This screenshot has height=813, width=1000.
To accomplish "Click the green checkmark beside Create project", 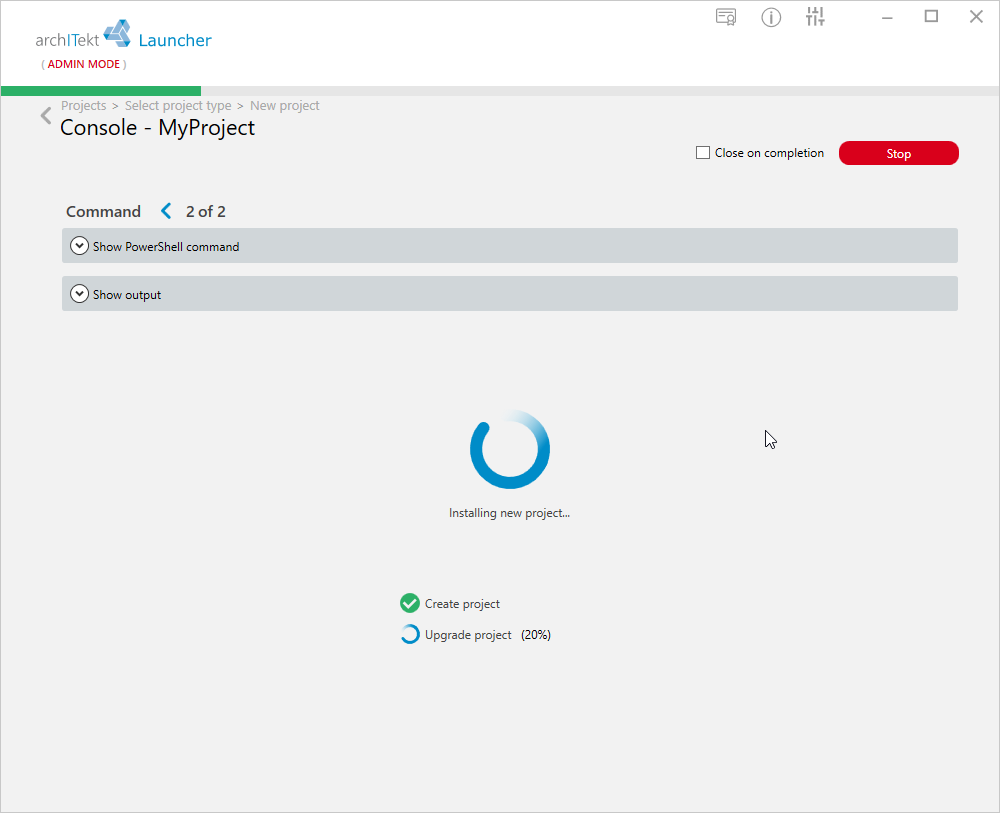I will click(x=409, y=603).
